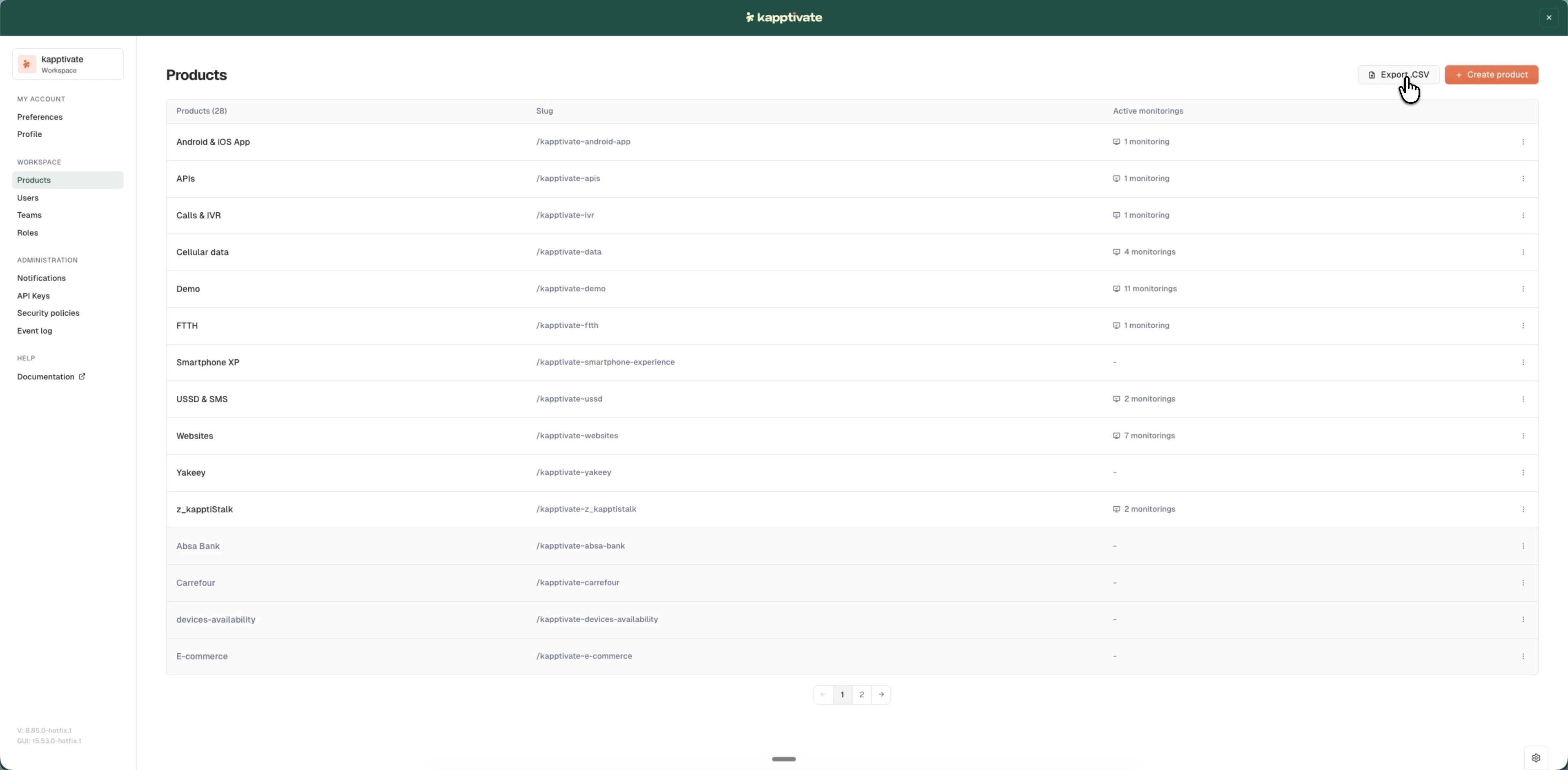Open the FTTH product row
The height and width of the screenshot is (770, 1568).
point(851,326)
